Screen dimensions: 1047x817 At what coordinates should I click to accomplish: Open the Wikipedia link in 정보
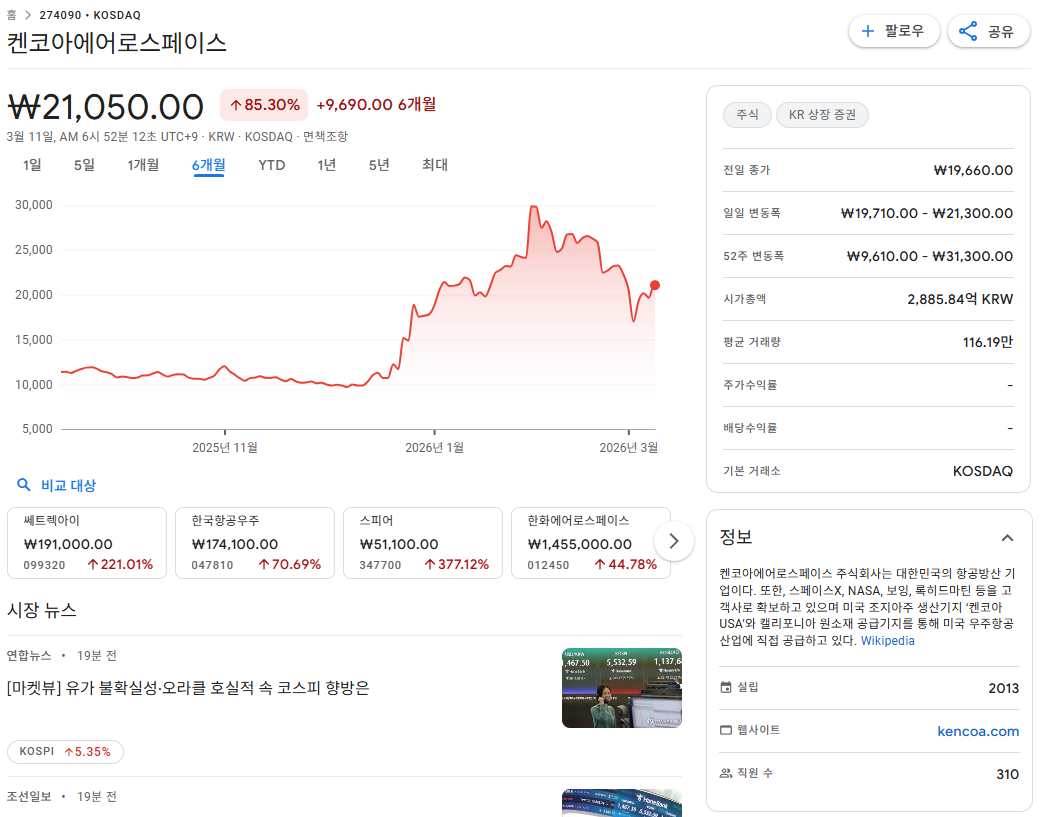[887, 641]
